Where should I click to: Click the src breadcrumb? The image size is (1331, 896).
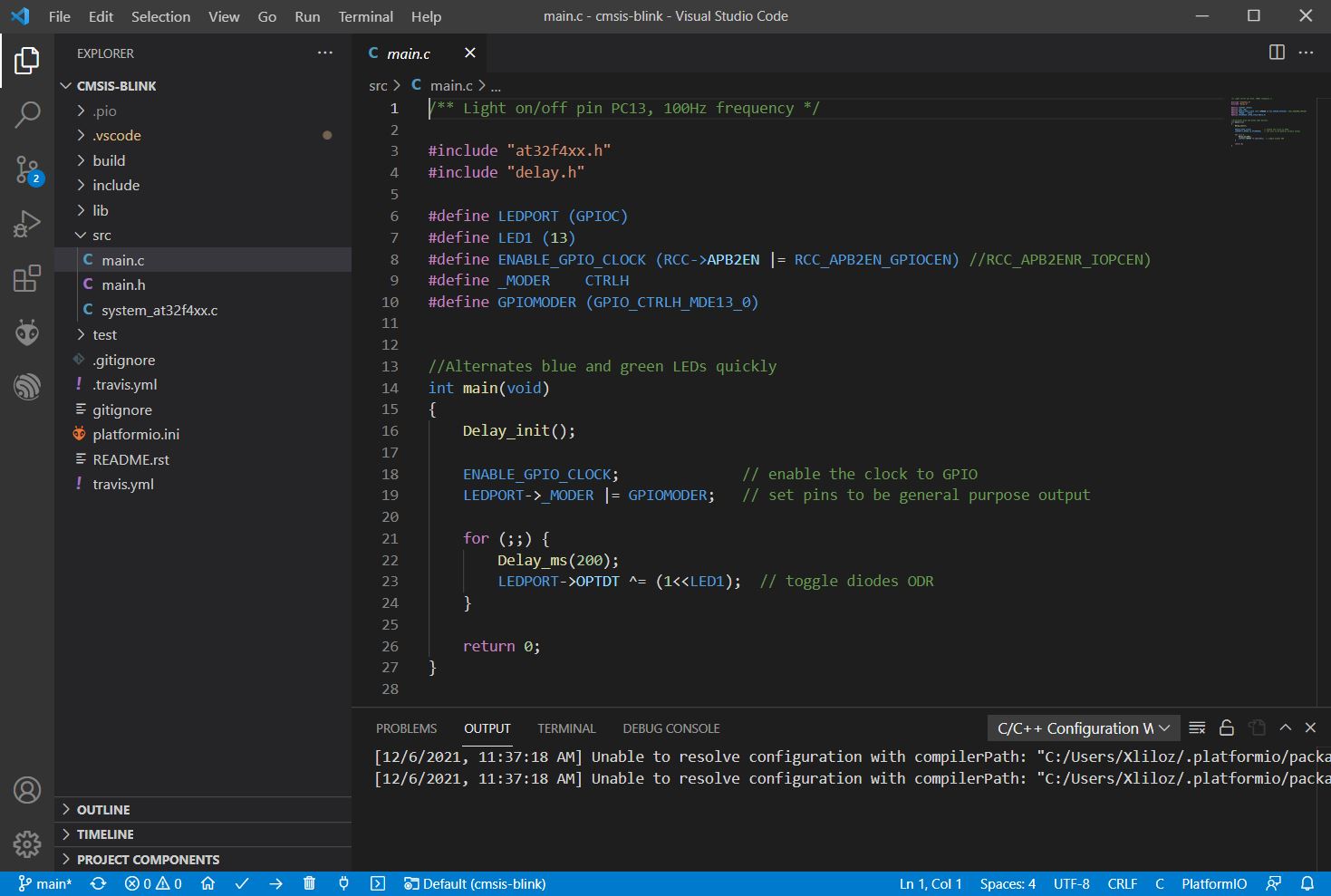point(378,85)
